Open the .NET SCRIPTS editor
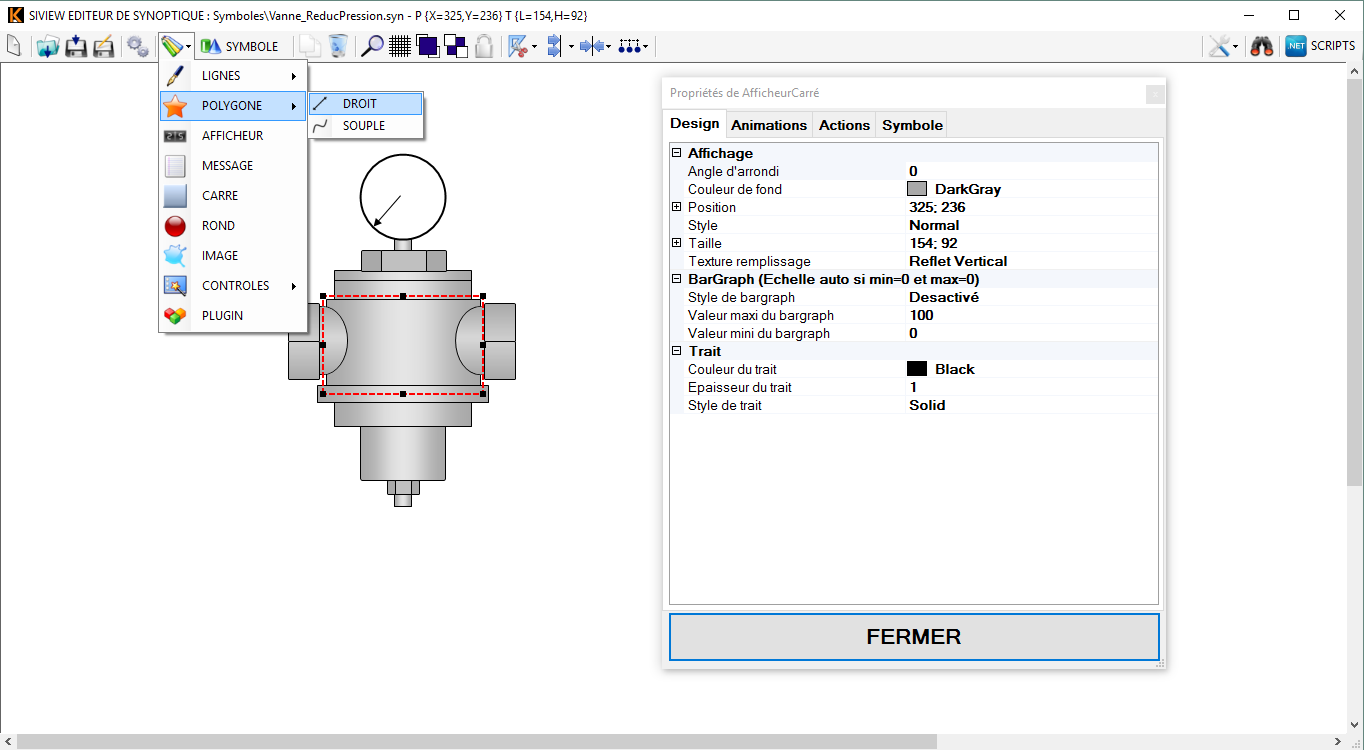Viewport: 1364px width, 750px height. click(1320, 46)
